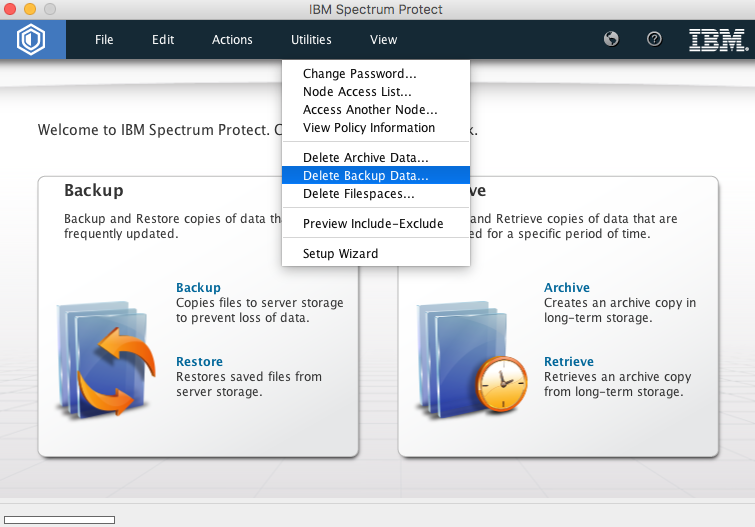This screenshot has height=527, width=755.
Task: Launch the Setup Wizard
Action: click(376, 253)
